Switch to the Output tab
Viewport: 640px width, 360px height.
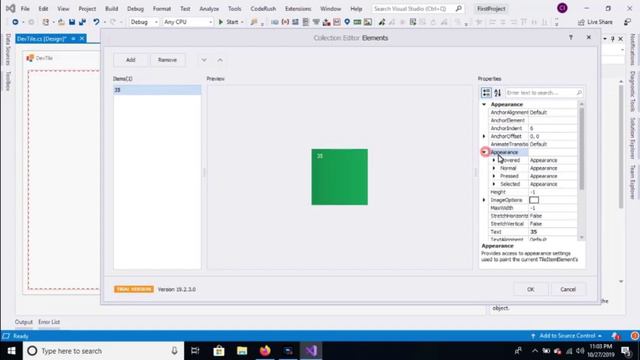click(x=24, y=322)
